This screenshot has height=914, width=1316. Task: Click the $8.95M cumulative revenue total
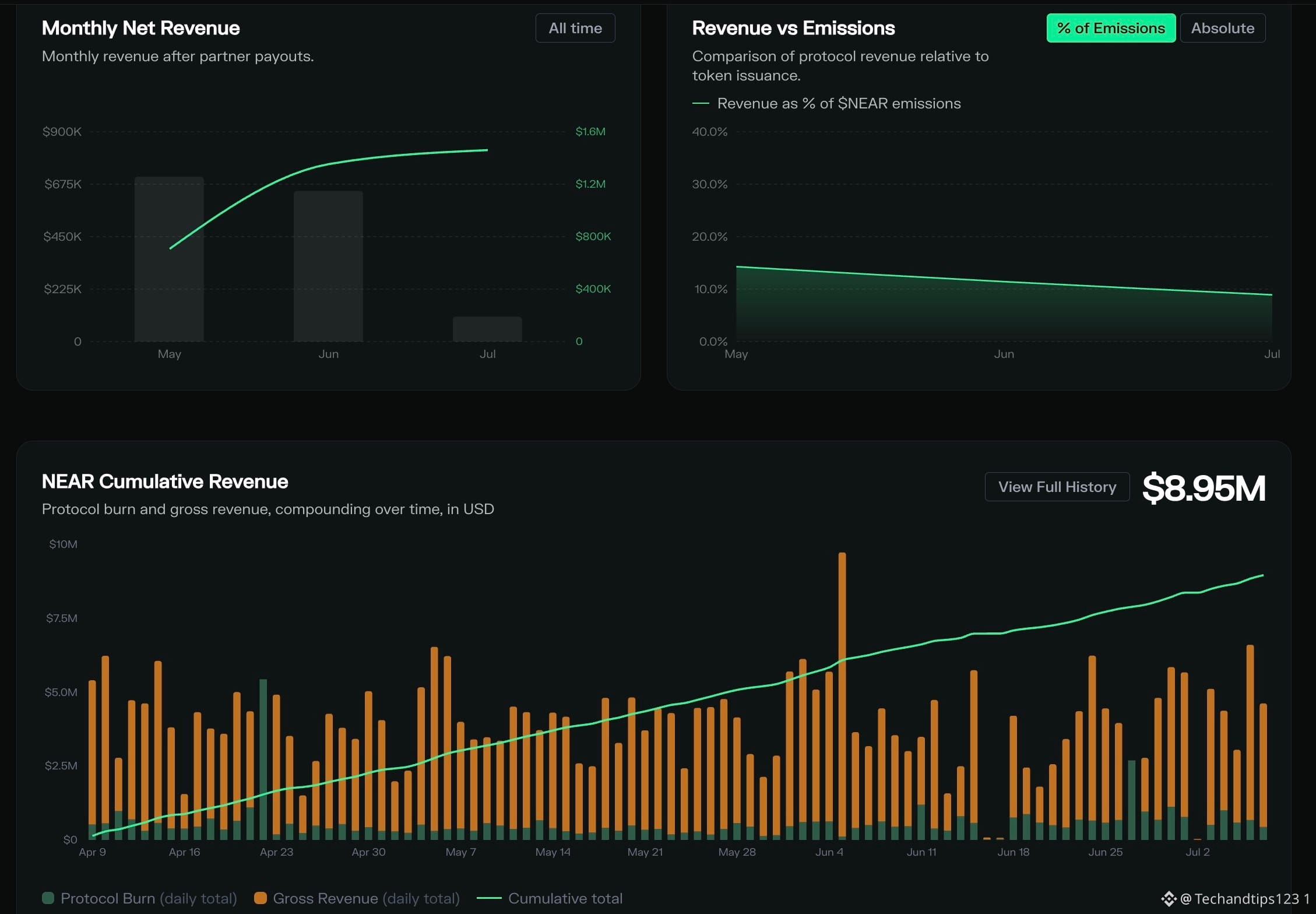pos(1204,488)
